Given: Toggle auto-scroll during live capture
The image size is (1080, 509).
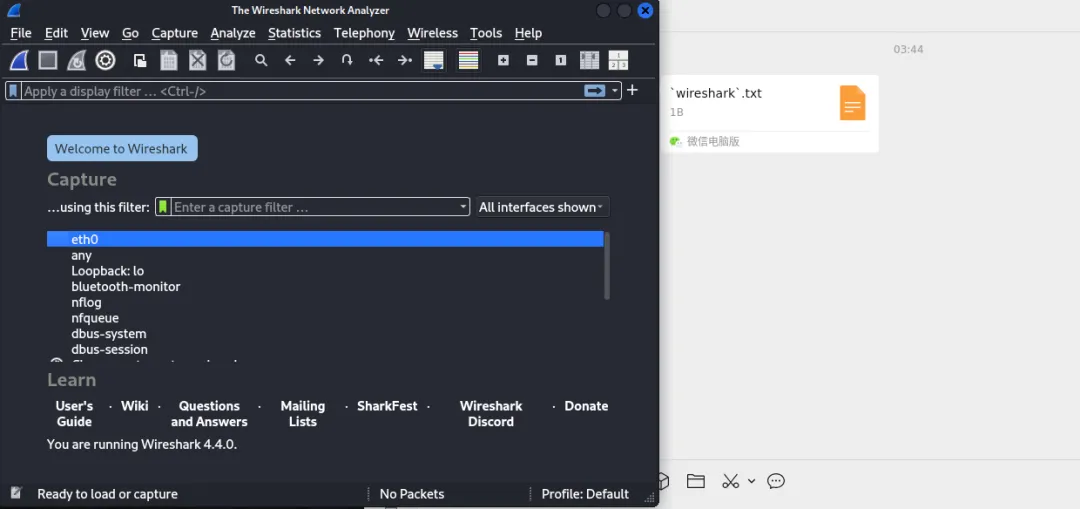Looking at the screenshot, I should (x=434, y=61).
